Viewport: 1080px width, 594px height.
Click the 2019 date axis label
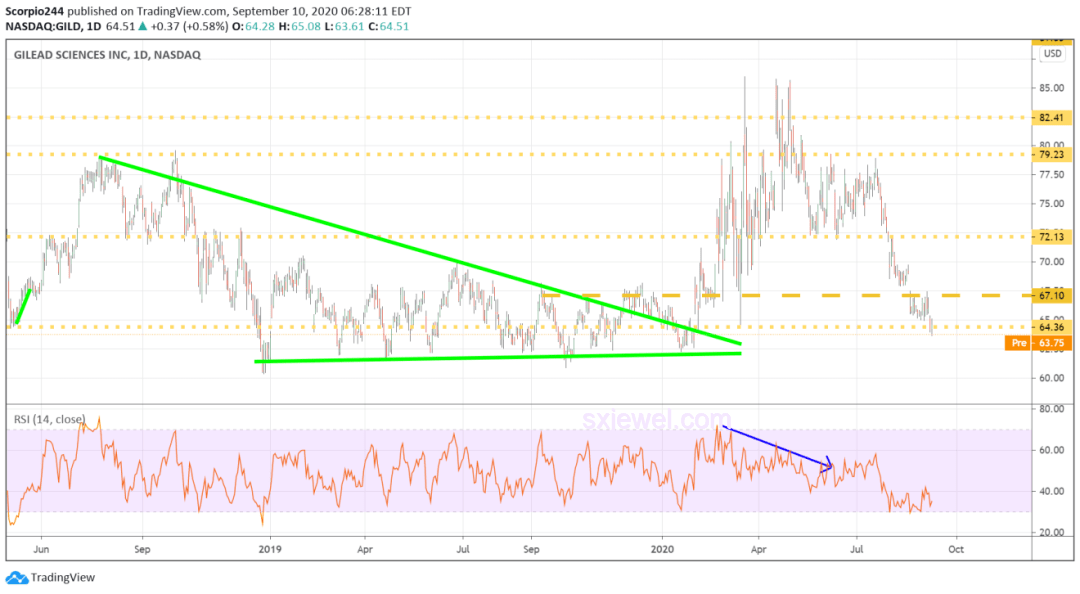point(270,549)
